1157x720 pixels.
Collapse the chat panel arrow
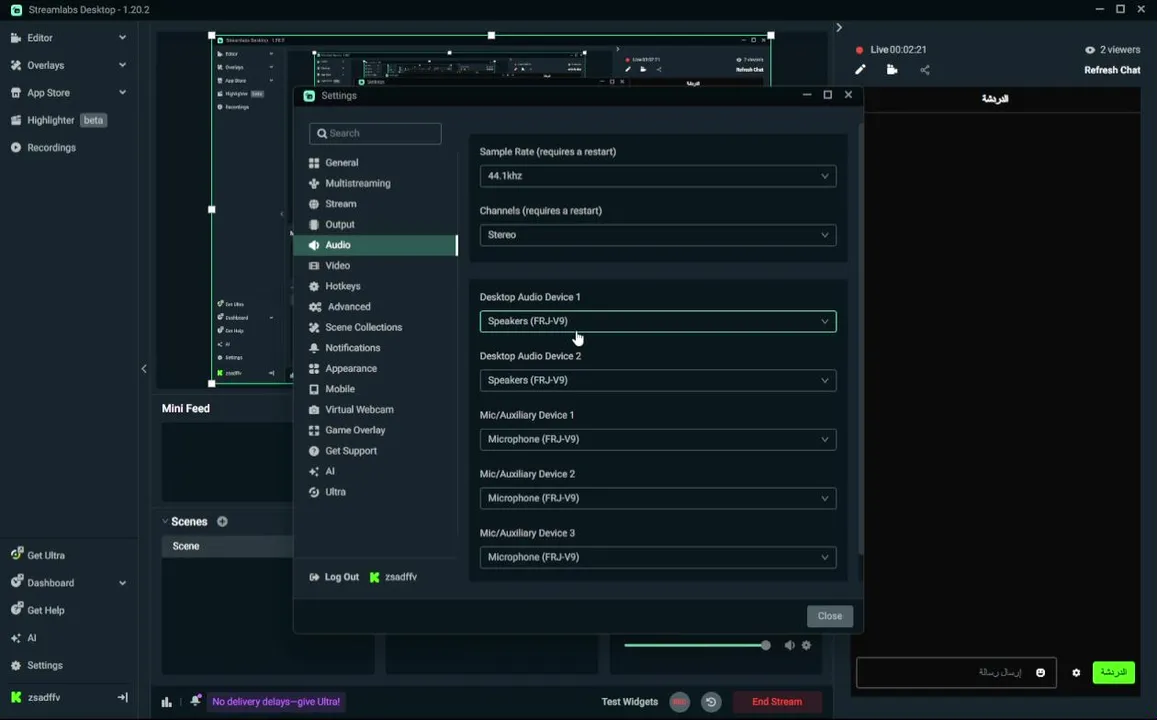839,27
